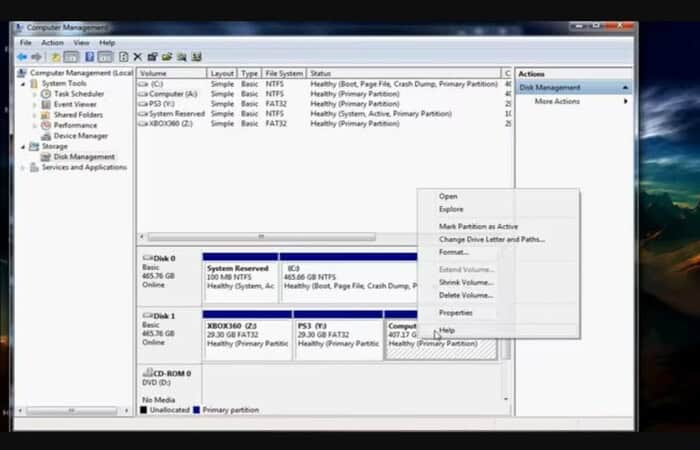The image size is (700, 450).
Task: Click the Performance gauge icon in tree
Action: point(46,125)
